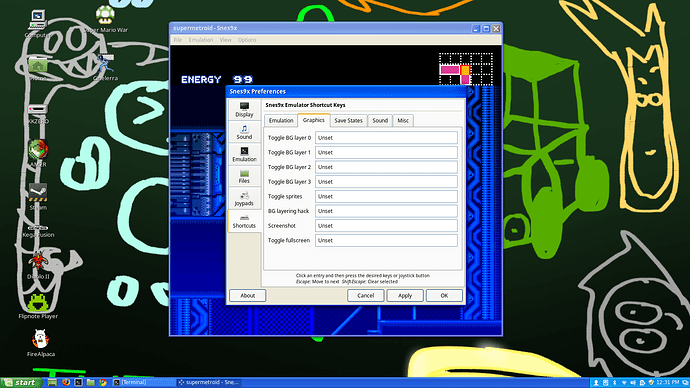Click the Toggle BG layer 2 field

pos(386,167)
